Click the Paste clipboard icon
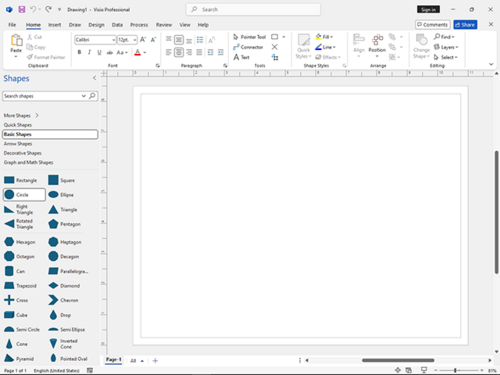Viewport: 500px width, 375px height. [16, 41]
